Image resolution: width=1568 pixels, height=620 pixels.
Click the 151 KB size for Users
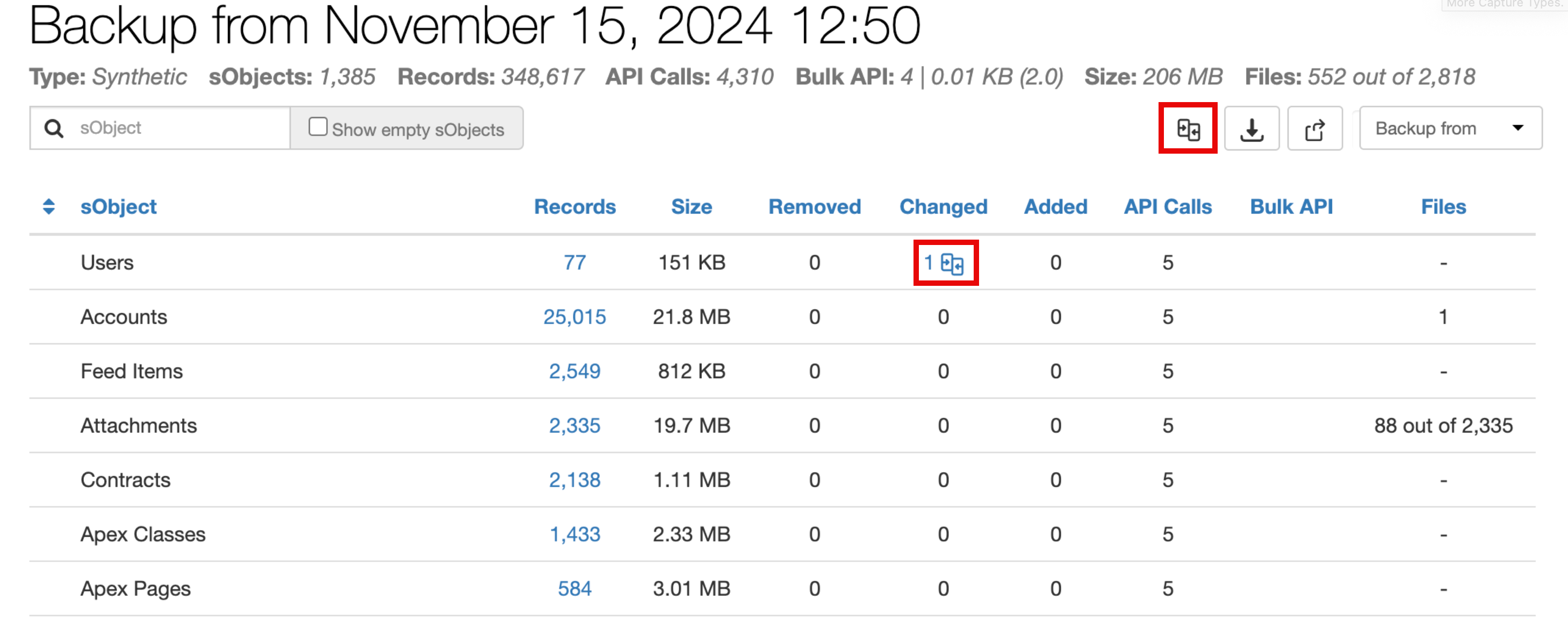(x=692, y=262)
